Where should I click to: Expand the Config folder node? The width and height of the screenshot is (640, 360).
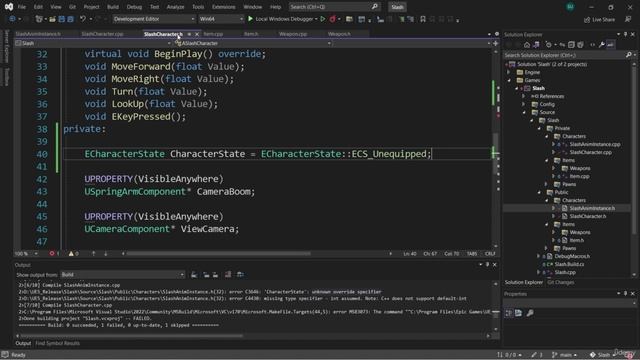point(524,104)
